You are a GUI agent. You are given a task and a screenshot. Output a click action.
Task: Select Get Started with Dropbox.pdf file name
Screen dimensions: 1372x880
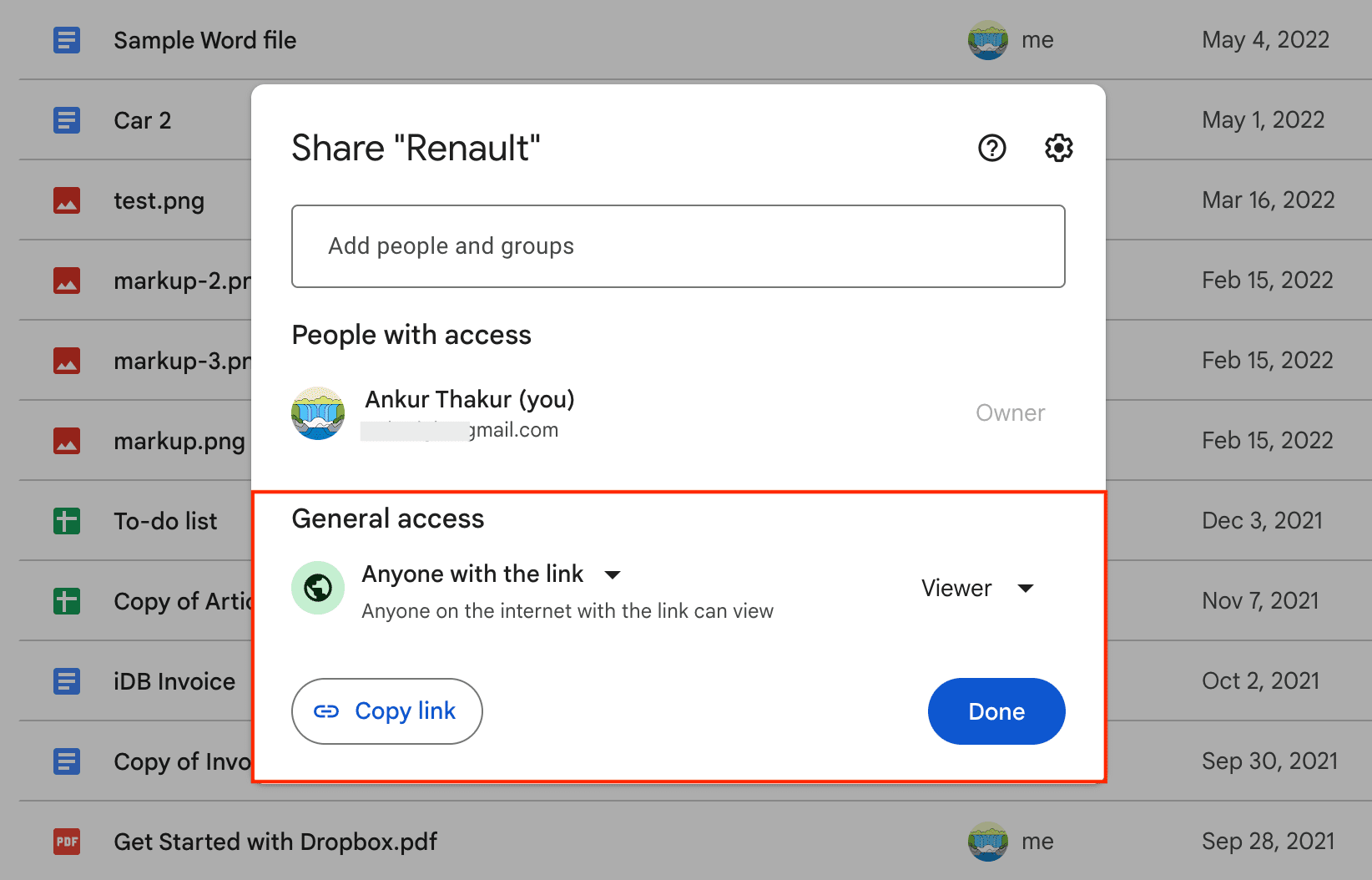pos(275,842)
